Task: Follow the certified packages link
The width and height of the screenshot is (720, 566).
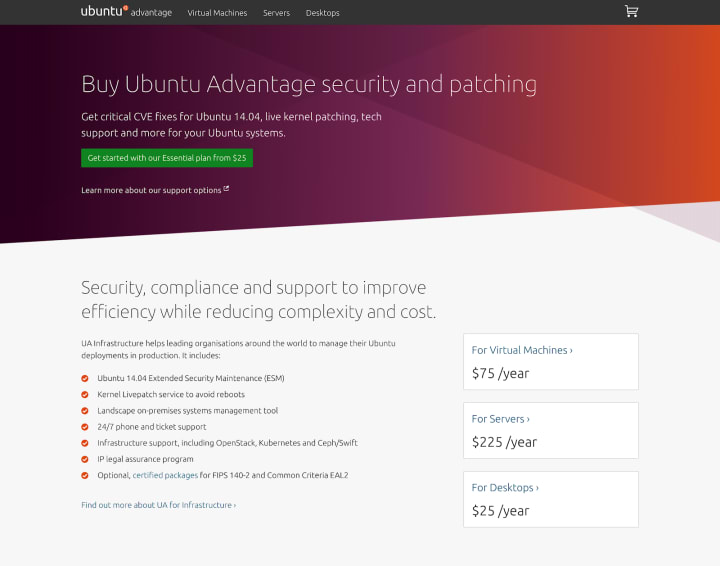Action: [165, 475]
